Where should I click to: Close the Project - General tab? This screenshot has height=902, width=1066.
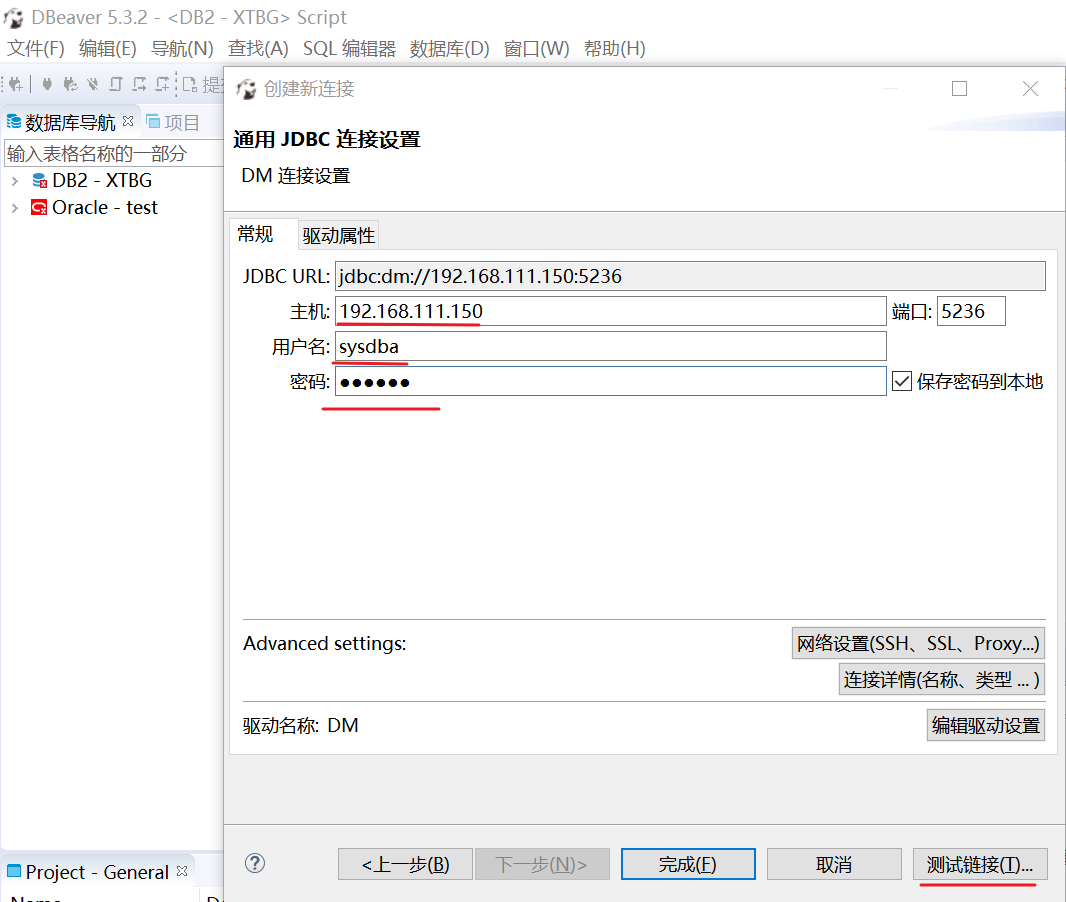coord(182,871)
